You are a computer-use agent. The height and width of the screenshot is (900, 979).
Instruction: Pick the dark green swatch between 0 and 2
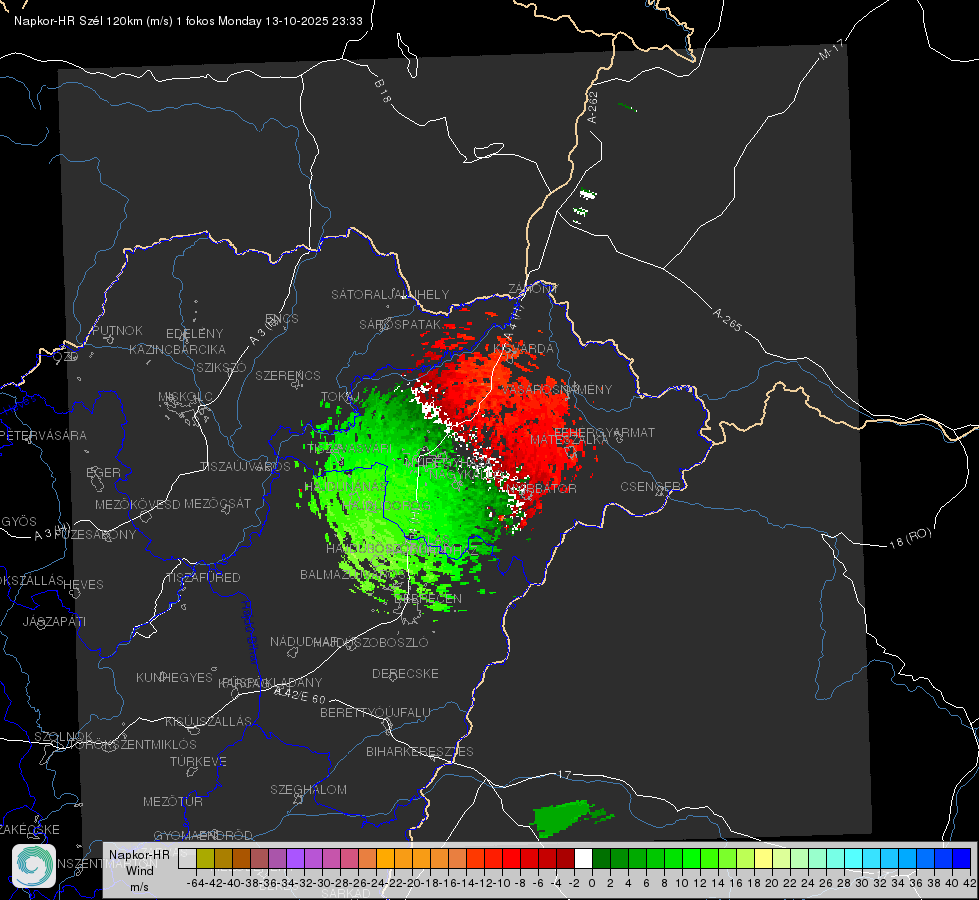(x=601, y=858)
